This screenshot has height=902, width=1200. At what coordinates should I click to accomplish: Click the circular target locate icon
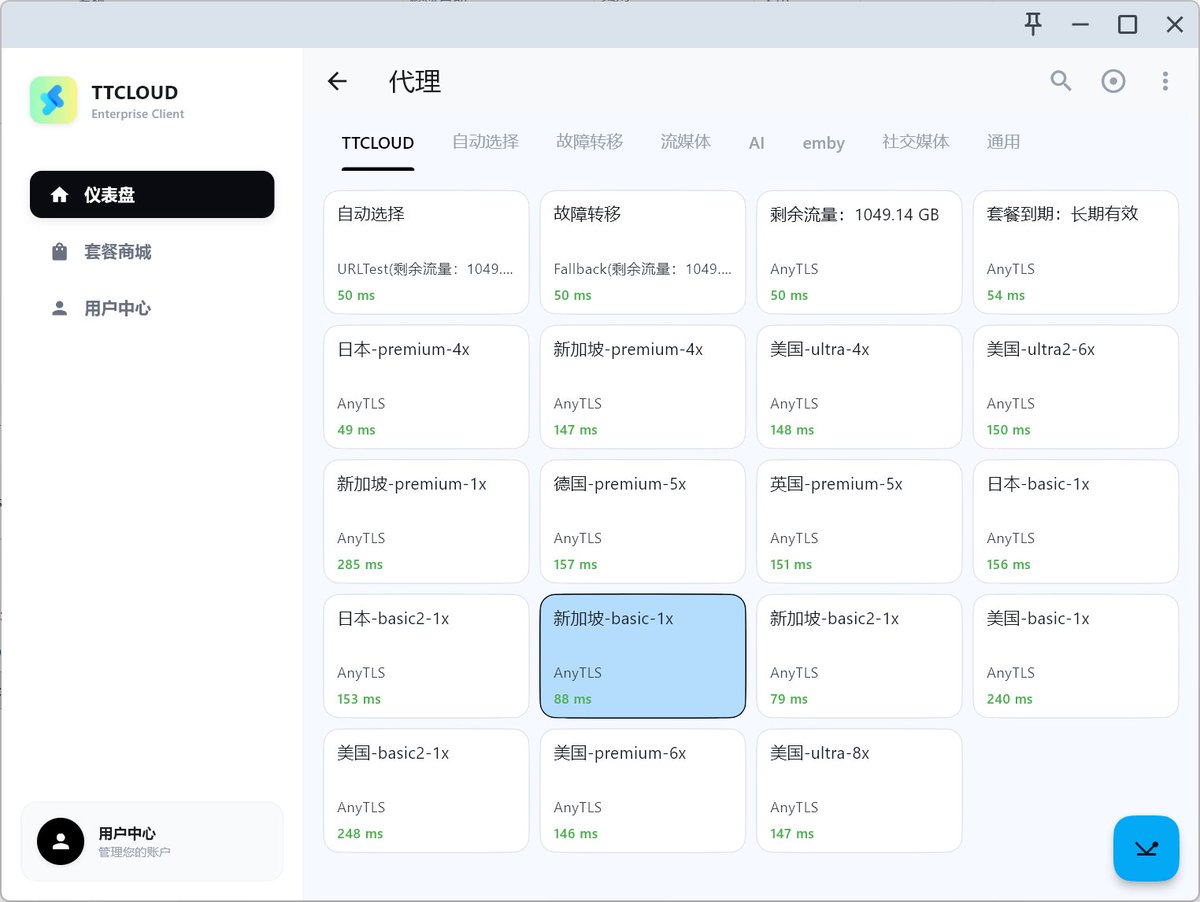click(x=1113, y=81)
